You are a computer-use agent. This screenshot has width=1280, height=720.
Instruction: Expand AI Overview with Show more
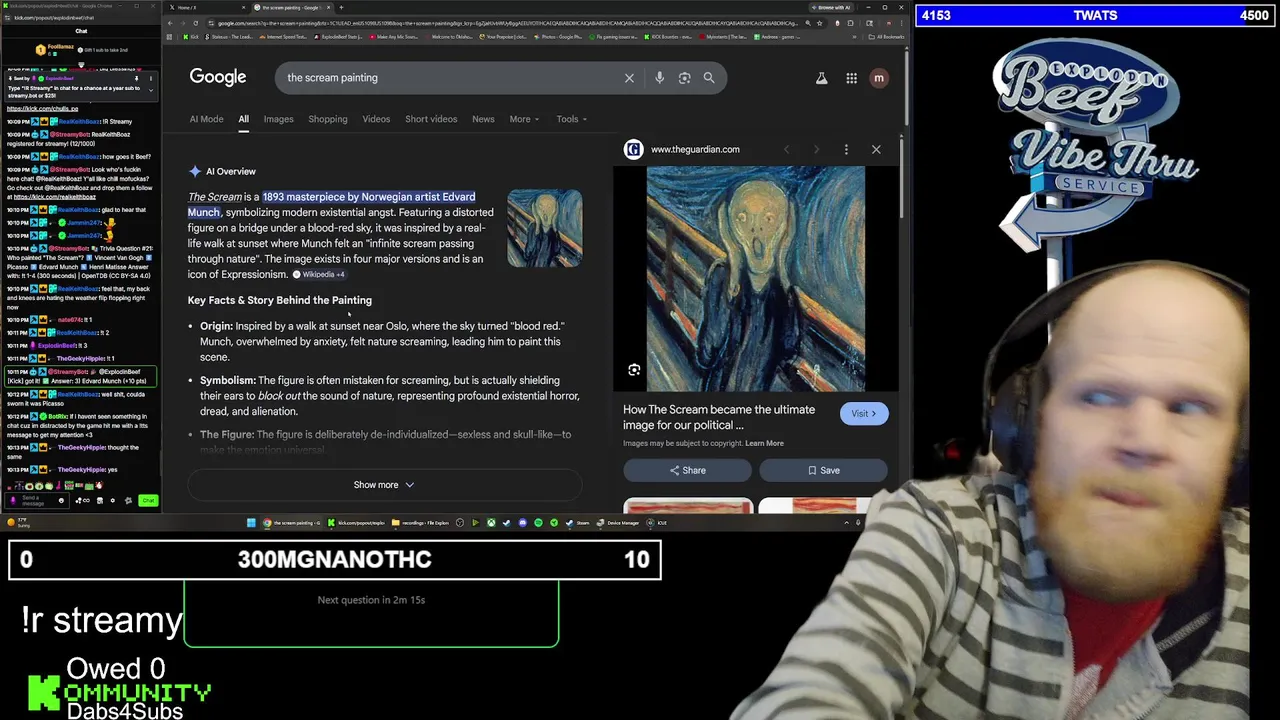384,485
